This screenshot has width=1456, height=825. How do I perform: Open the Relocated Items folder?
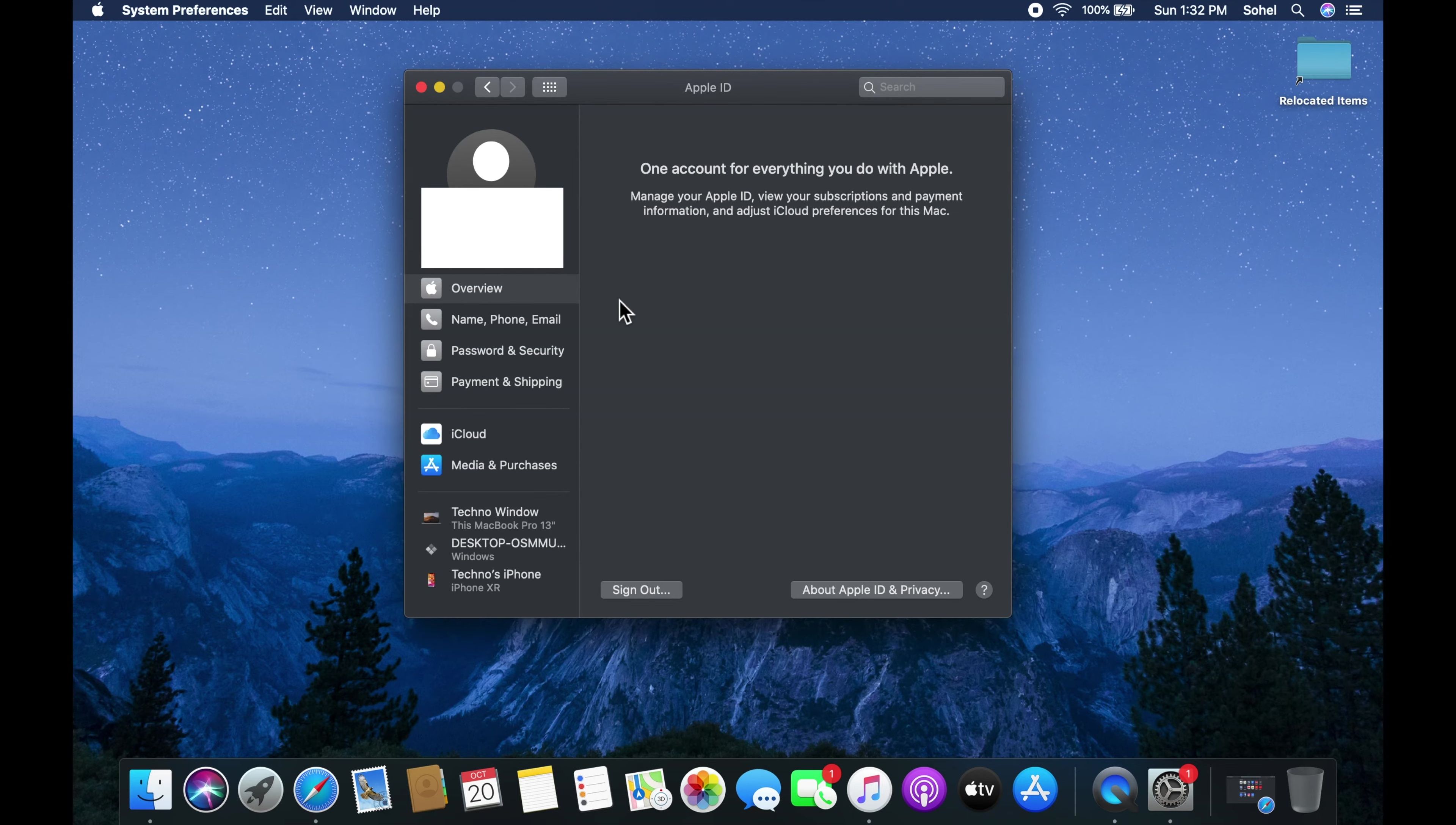pos(1323,72)
